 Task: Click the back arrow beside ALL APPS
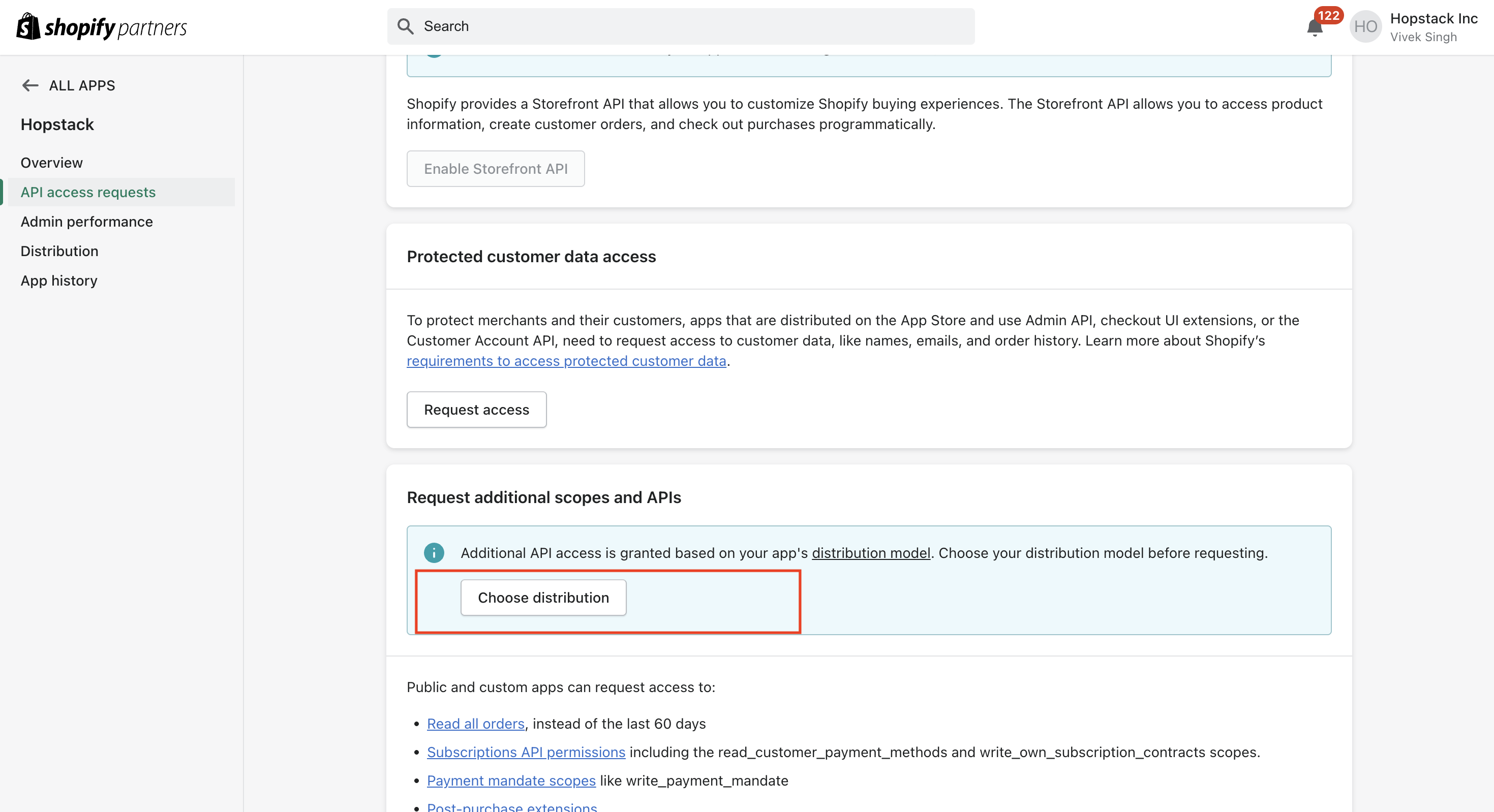click(x=30, y=85)
